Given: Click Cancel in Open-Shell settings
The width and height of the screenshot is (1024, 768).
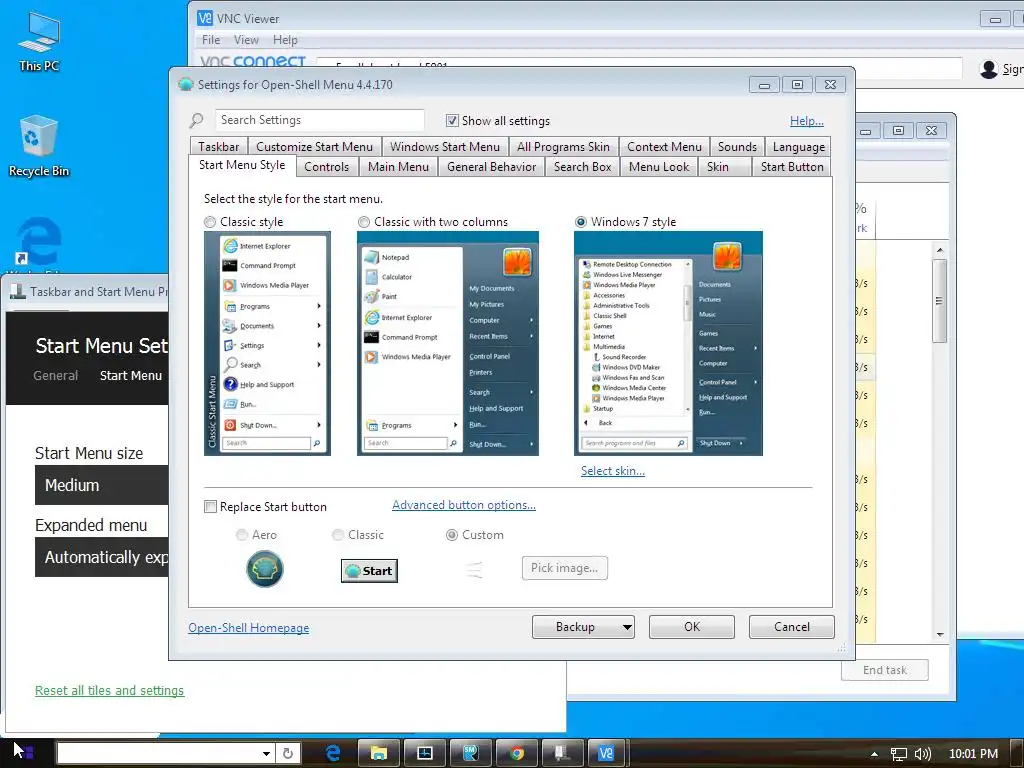Looking at the screenshot, I should pos(792,627).
